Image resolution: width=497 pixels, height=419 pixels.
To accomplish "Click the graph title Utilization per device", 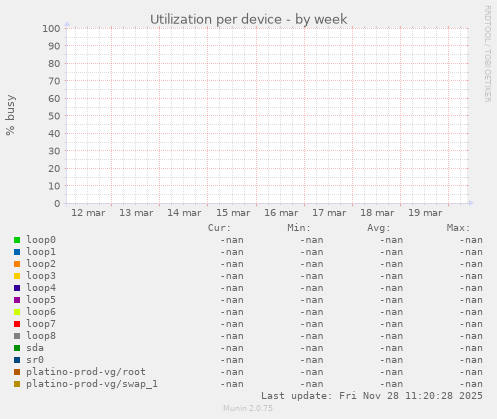I will coord(248,19).
